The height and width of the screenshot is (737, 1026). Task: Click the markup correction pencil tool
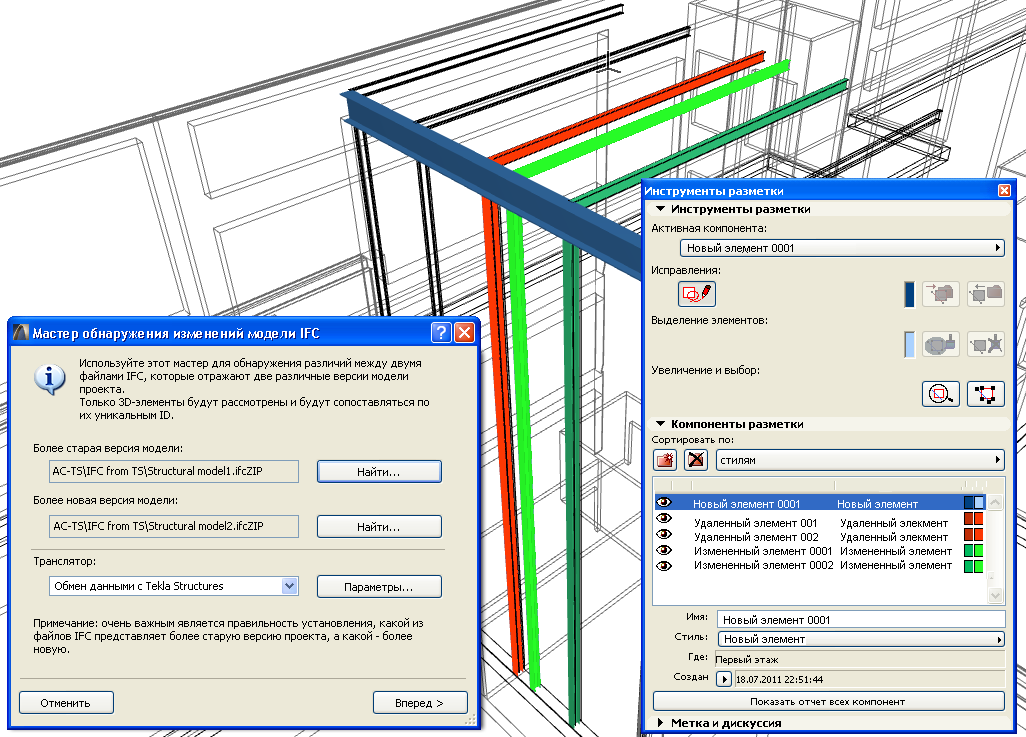(696, 293)
